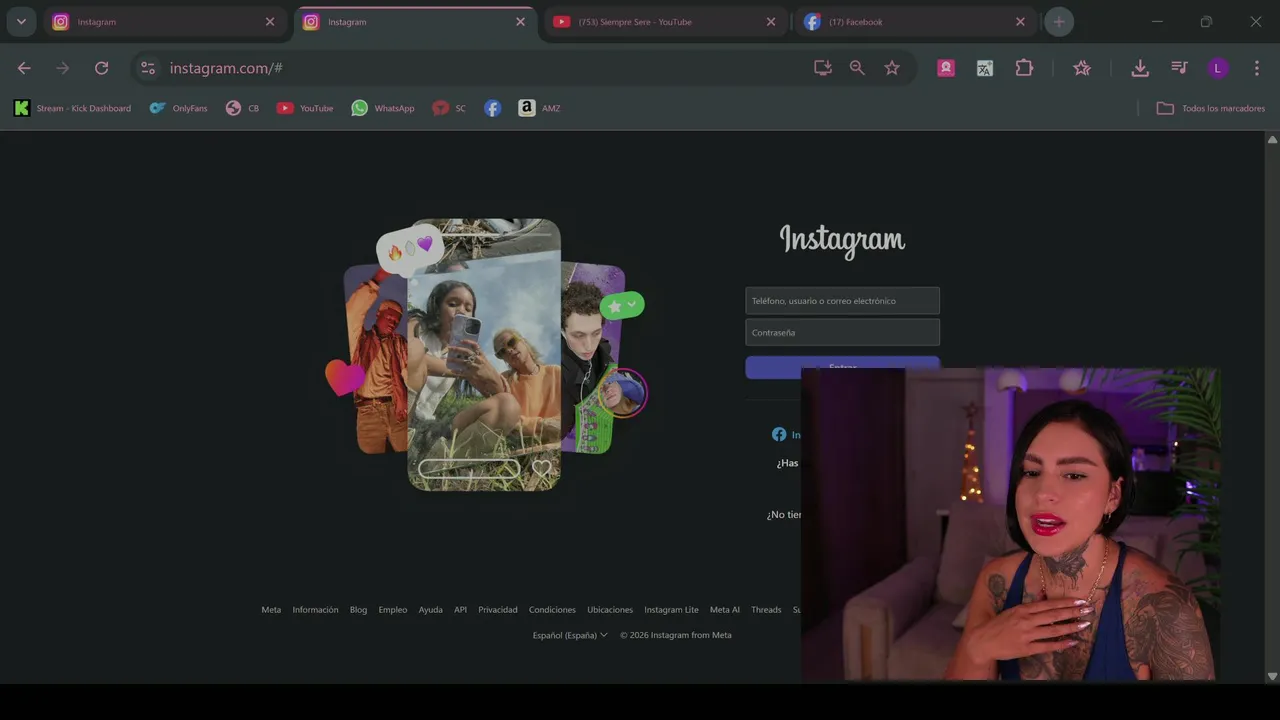Open the Chrome three-dot menu

[x=1257, y=68]
